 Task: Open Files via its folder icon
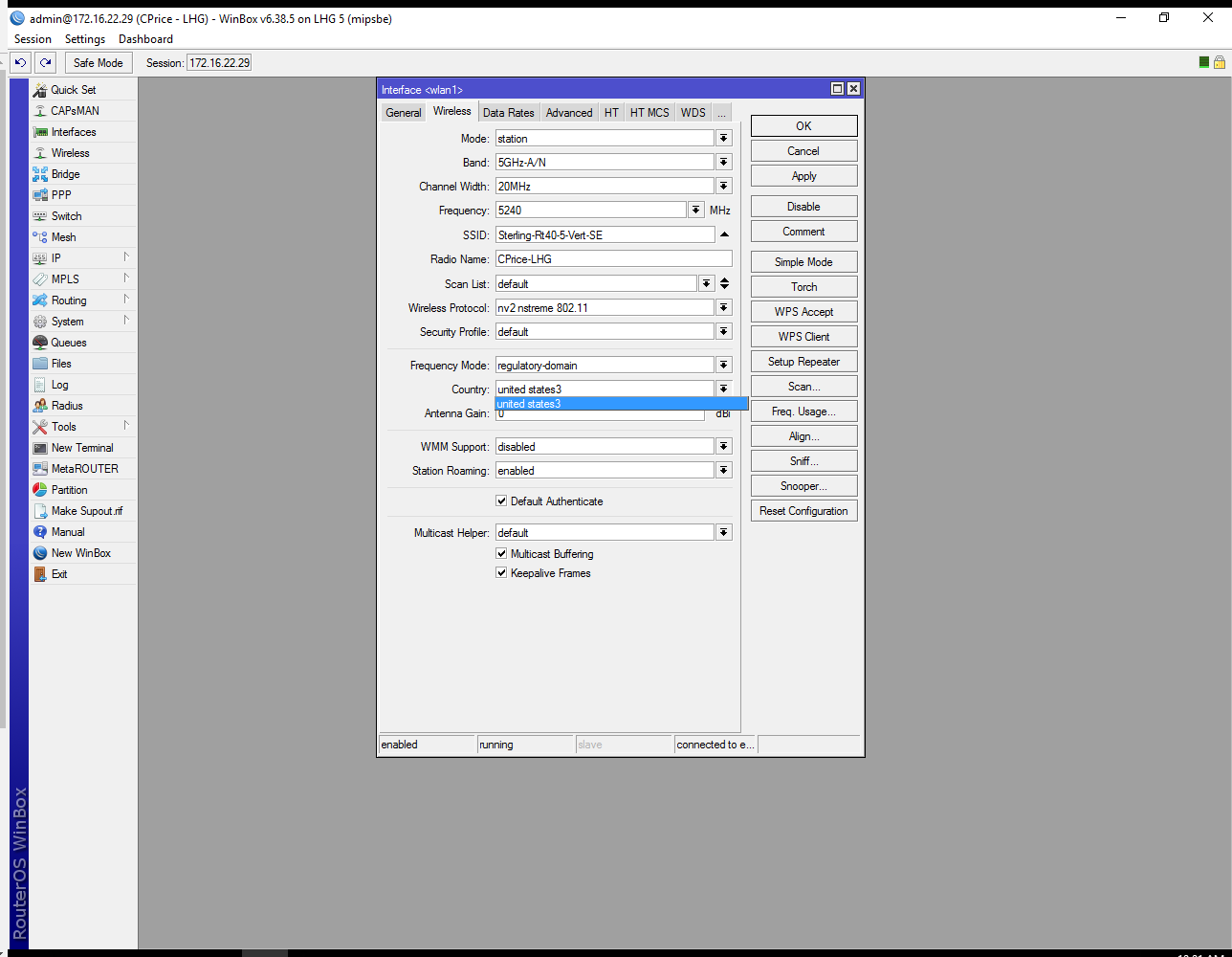pyautogui.click(x=40, y=364)
